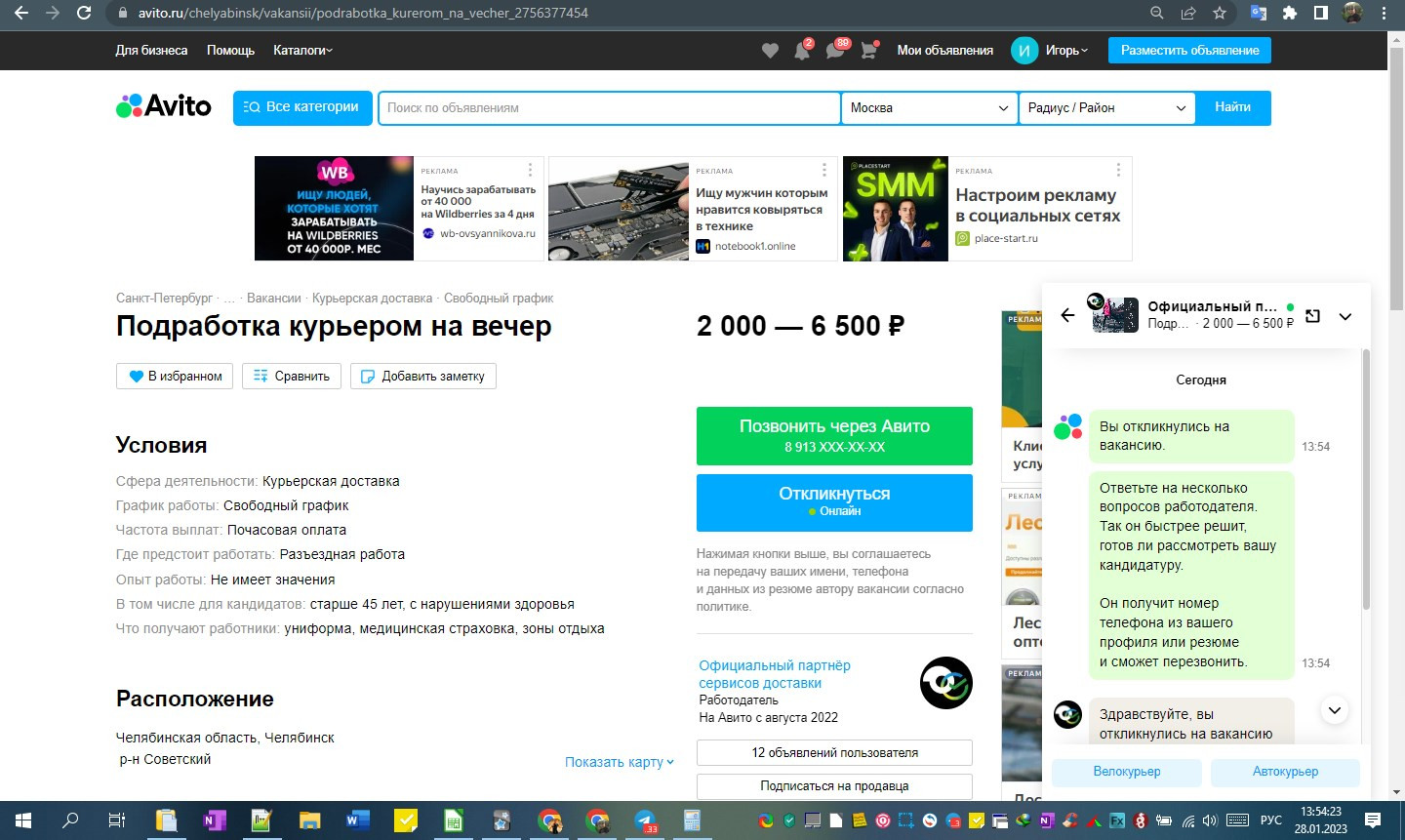The height and width of the screenshot is (840, 1405).
Task: Open 'Санкт-Петербург' breadcrumb
Action: (x=164, y=299)
